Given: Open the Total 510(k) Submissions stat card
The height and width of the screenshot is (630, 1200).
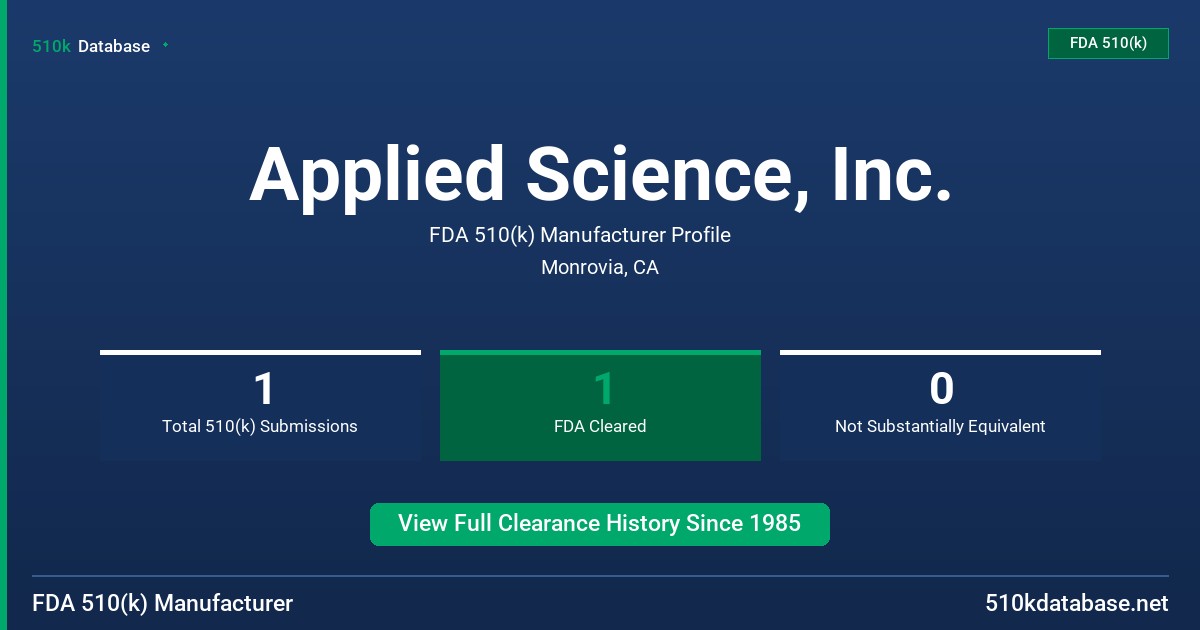Looking at the screenshot, I should coord(260,405).
